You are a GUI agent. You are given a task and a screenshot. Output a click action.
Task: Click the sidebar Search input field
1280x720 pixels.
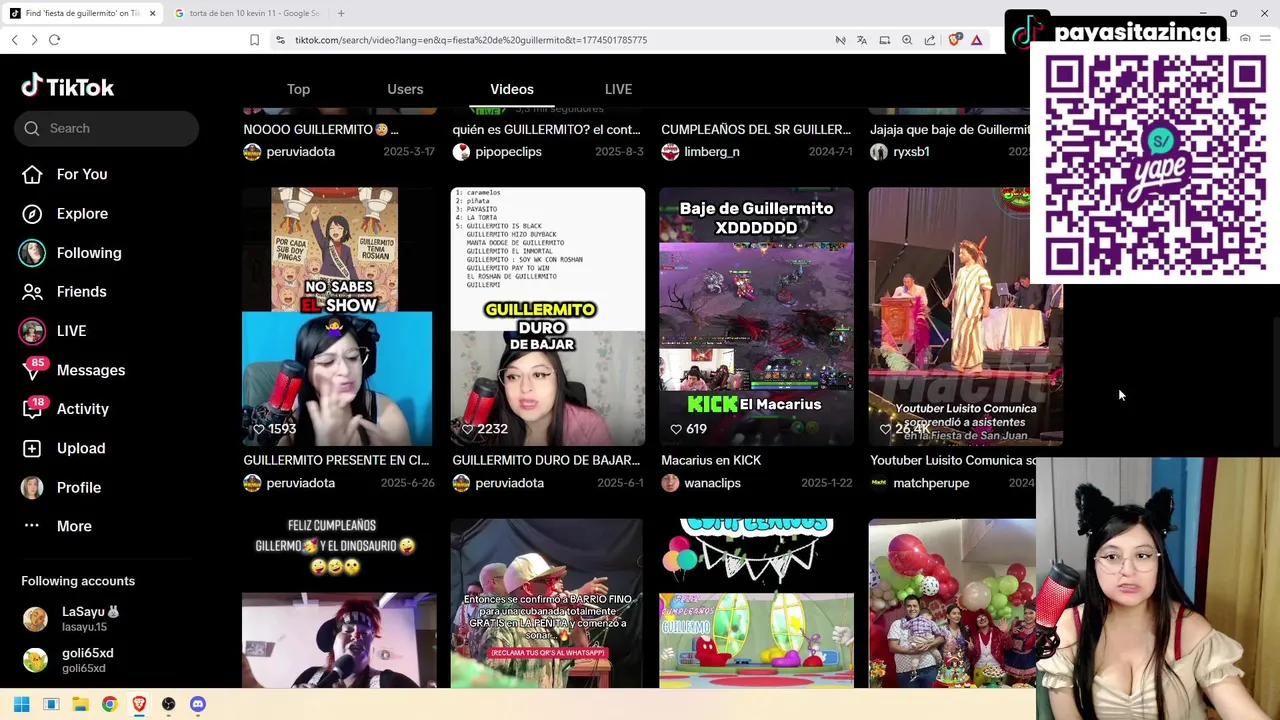[106, 128]
